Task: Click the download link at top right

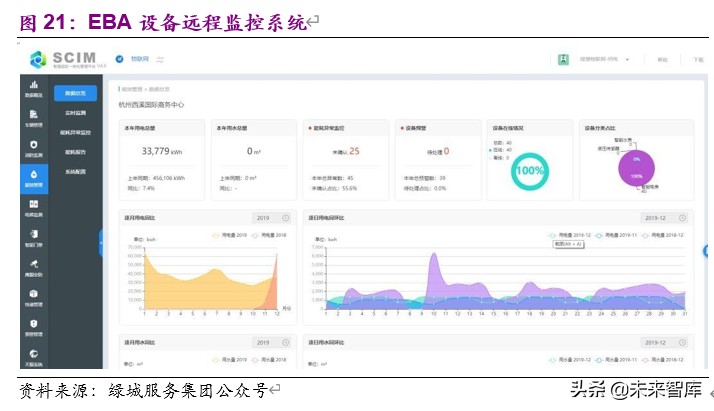Action: point(698,60)
